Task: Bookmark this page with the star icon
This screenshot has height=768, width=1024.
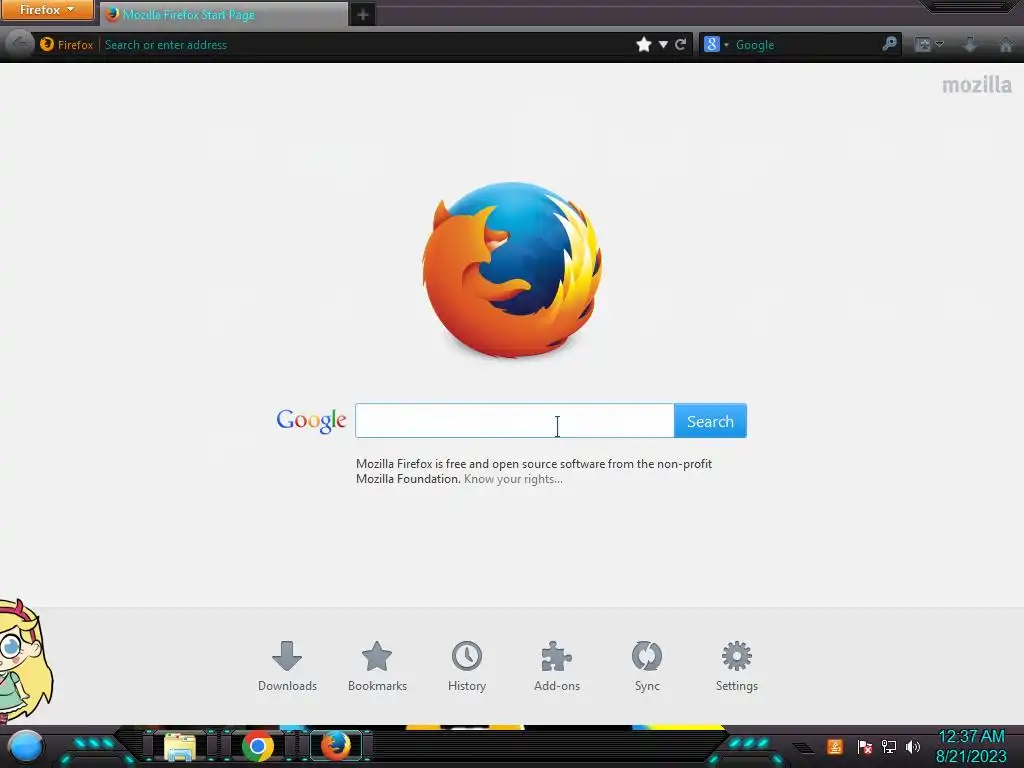Action: click(644, 44)
